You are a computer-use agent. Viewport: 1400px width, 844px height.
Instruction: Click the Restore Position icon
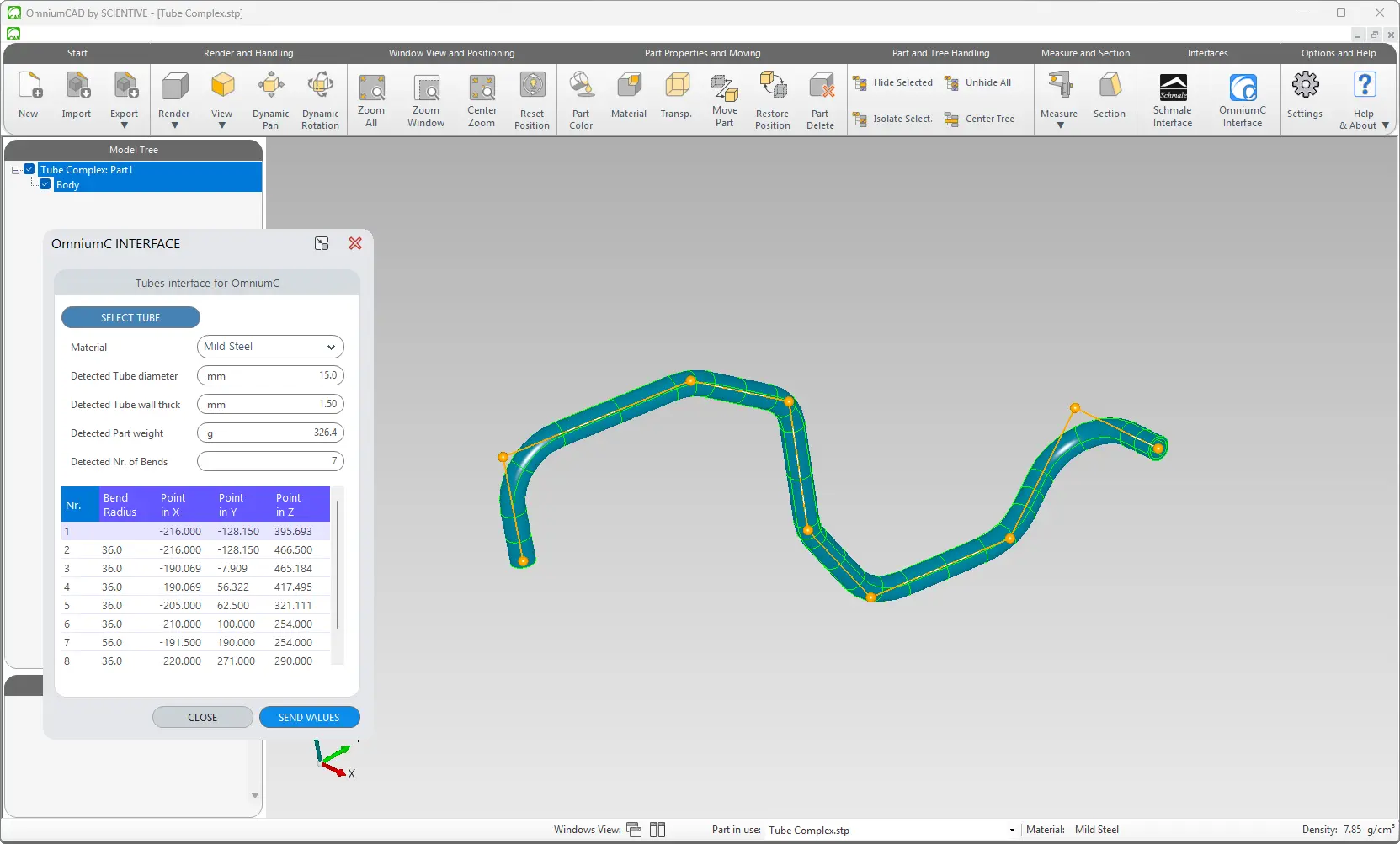point(773,86)
